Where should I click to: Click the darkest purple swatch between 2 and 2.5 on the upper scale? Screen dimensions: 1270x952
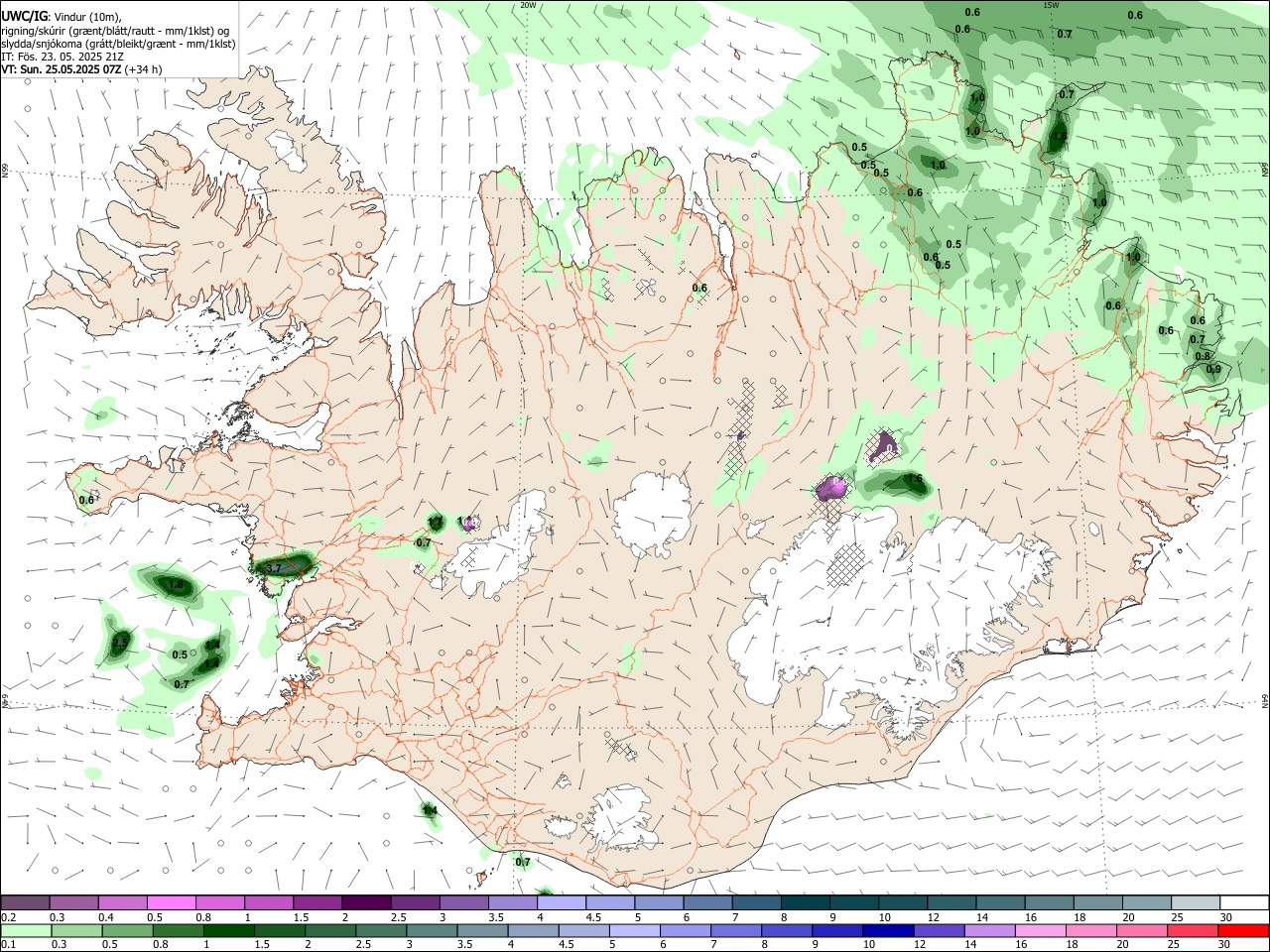pyautogui.click(x=366, y=902)
